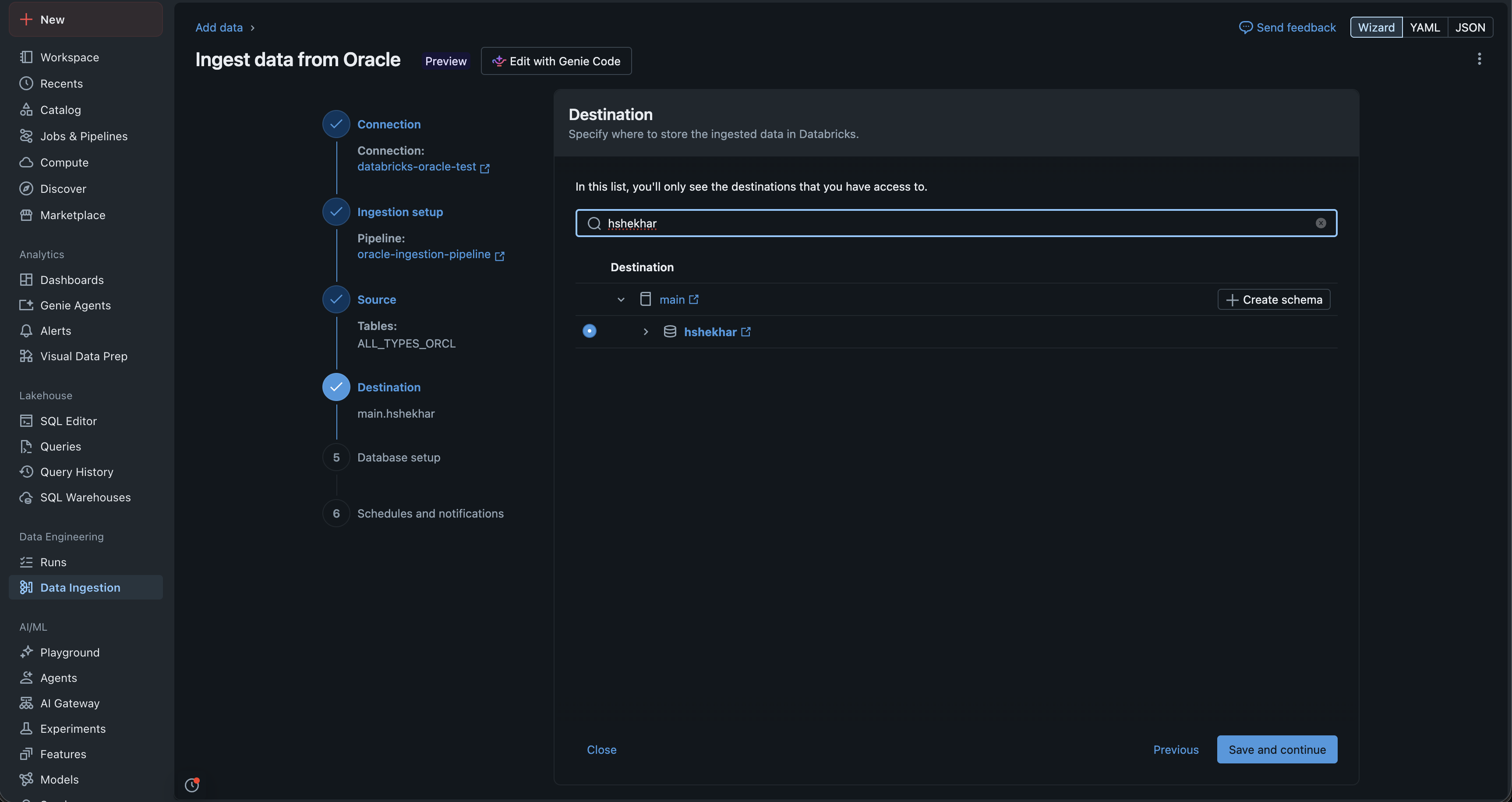Click the Preview badge
The width and height of the screenshot is (1512, 802).
click(x=445, y=61)
